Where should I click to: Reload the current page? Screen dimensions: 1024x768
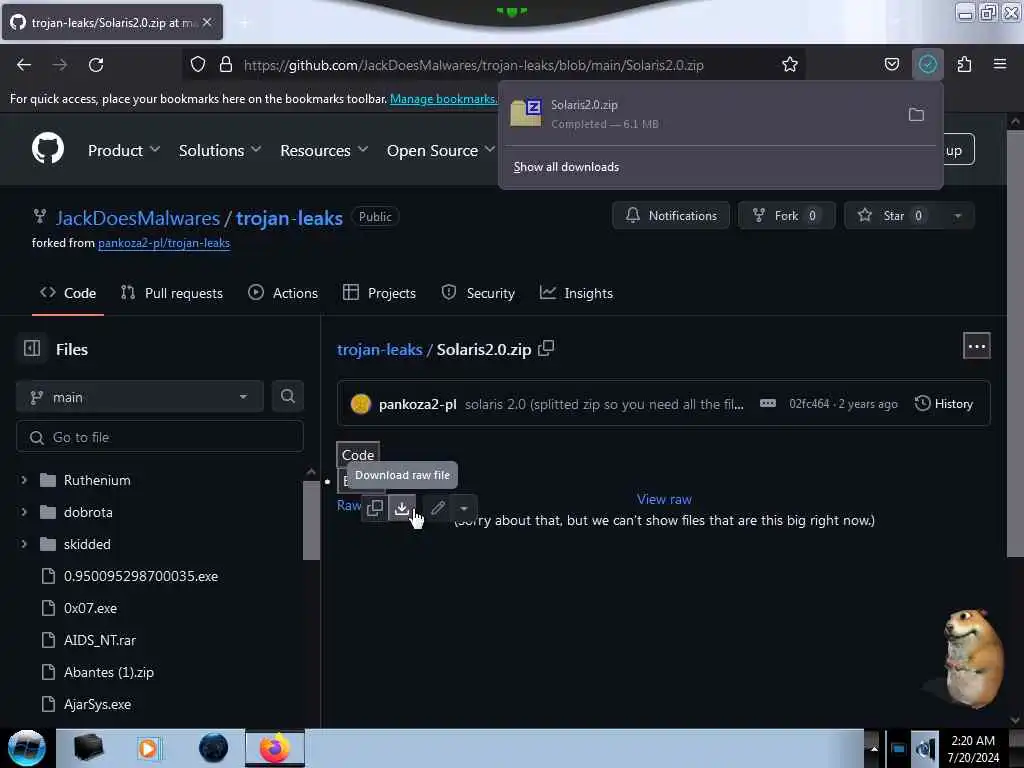point(96,65)
